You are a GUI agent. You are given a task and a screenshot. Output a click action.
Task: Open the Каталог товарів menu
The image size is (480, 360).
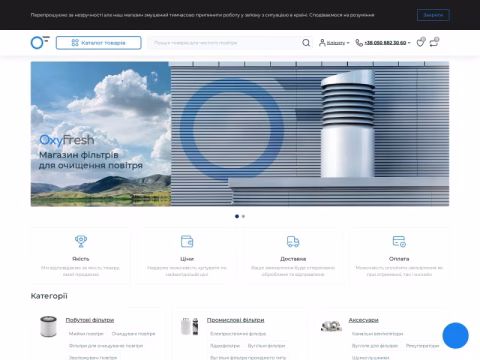point(99,43)
